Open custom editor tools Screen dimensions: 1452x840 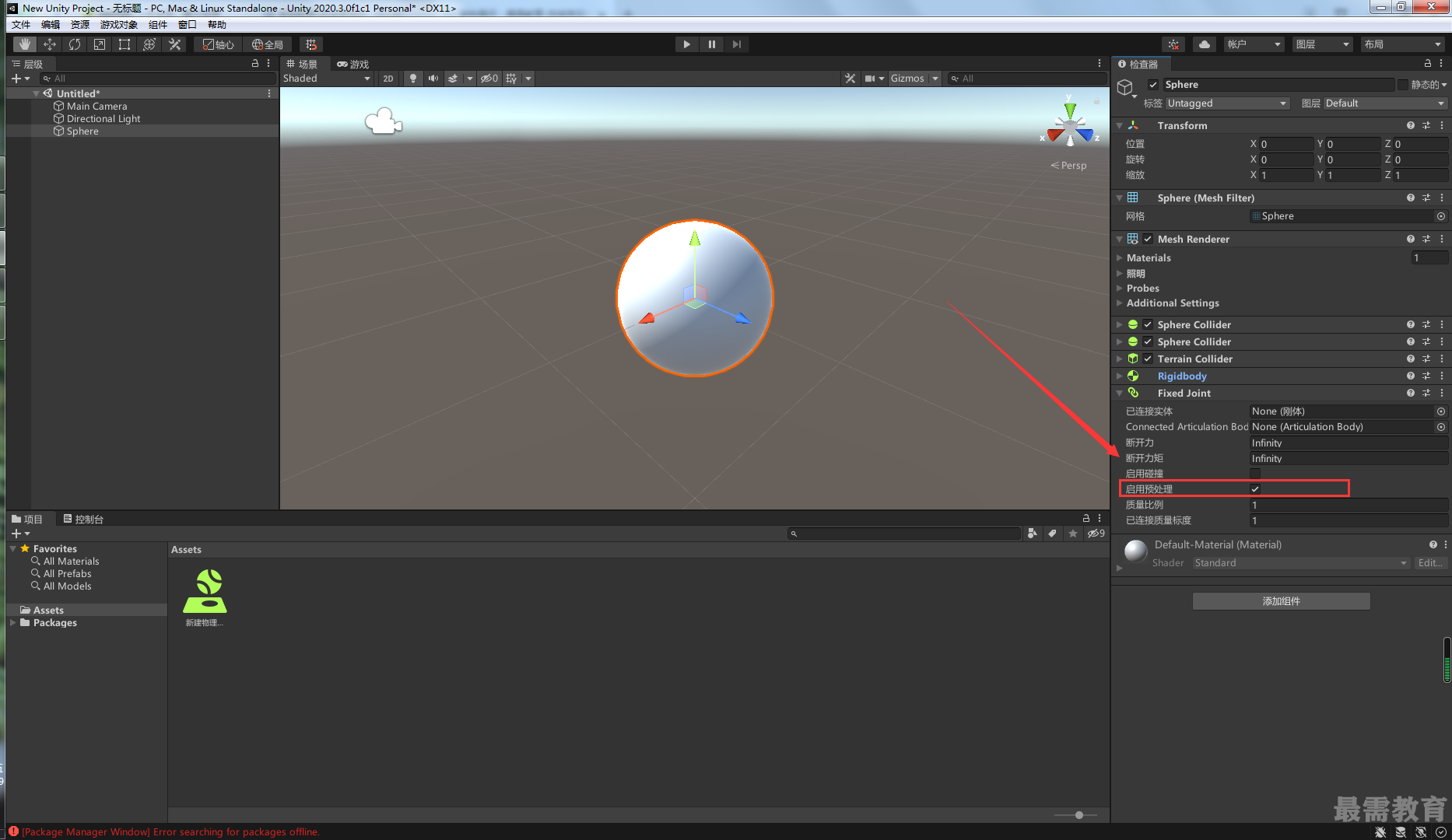pyautogui.click(x=174, y=44)
